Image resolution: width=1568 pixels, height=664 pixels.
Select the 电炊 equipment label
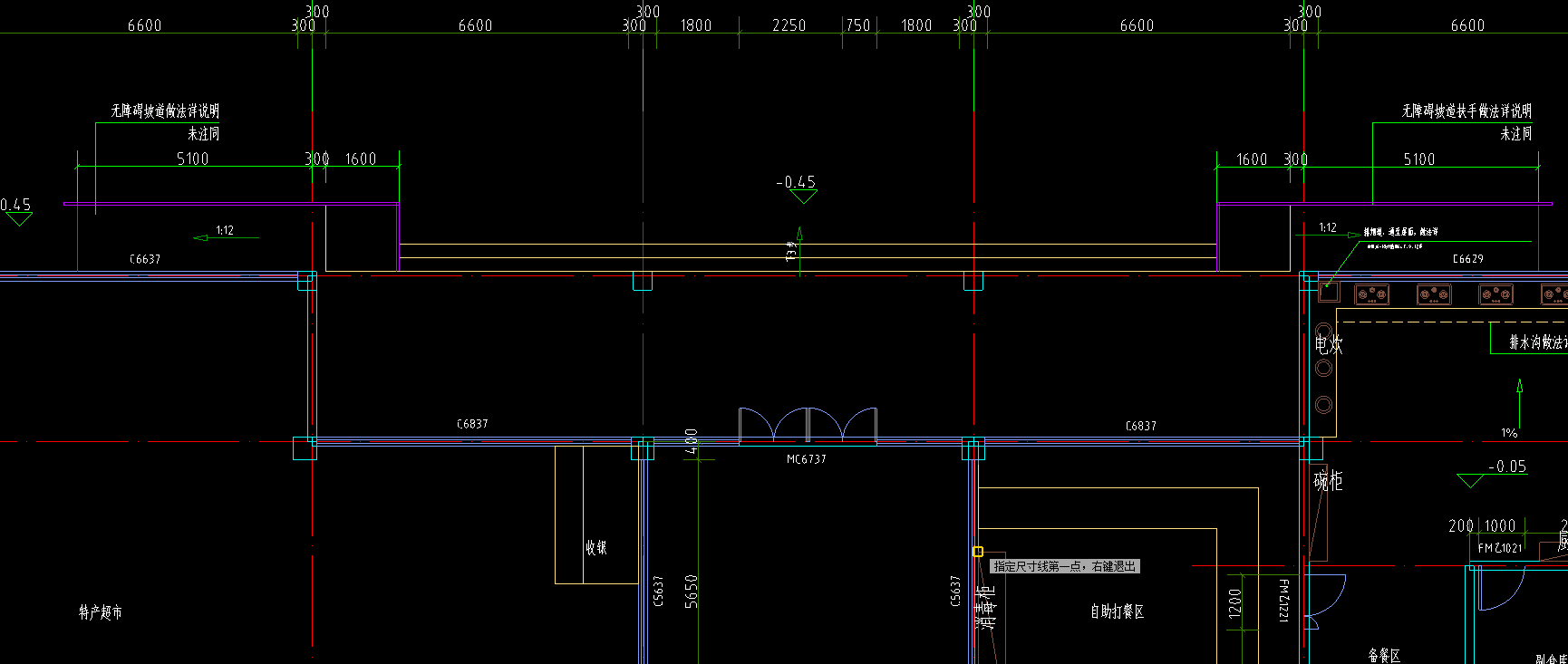[x=1329, y=344]
